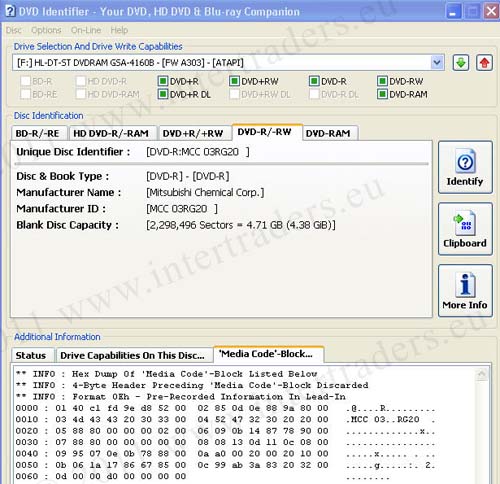Open More Info button
This screenshot has height=484, width=500.
coord(465,291)
